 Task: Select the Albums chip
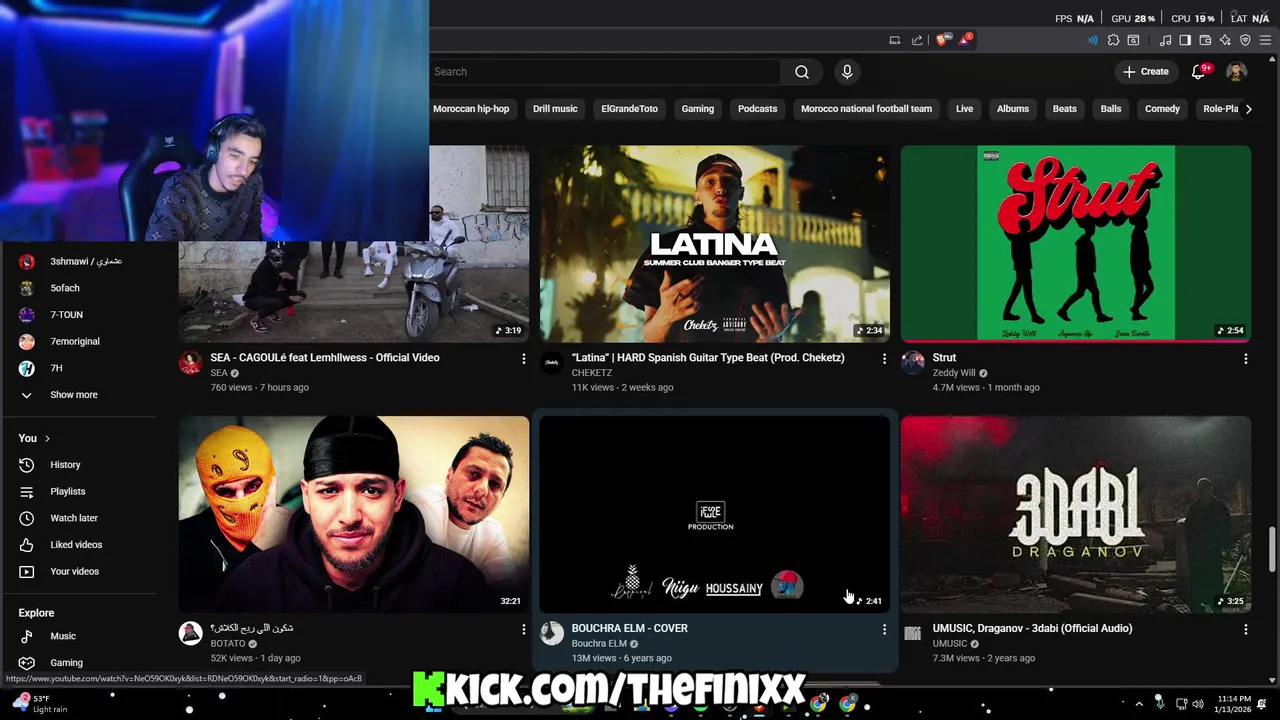[1013, 109]
